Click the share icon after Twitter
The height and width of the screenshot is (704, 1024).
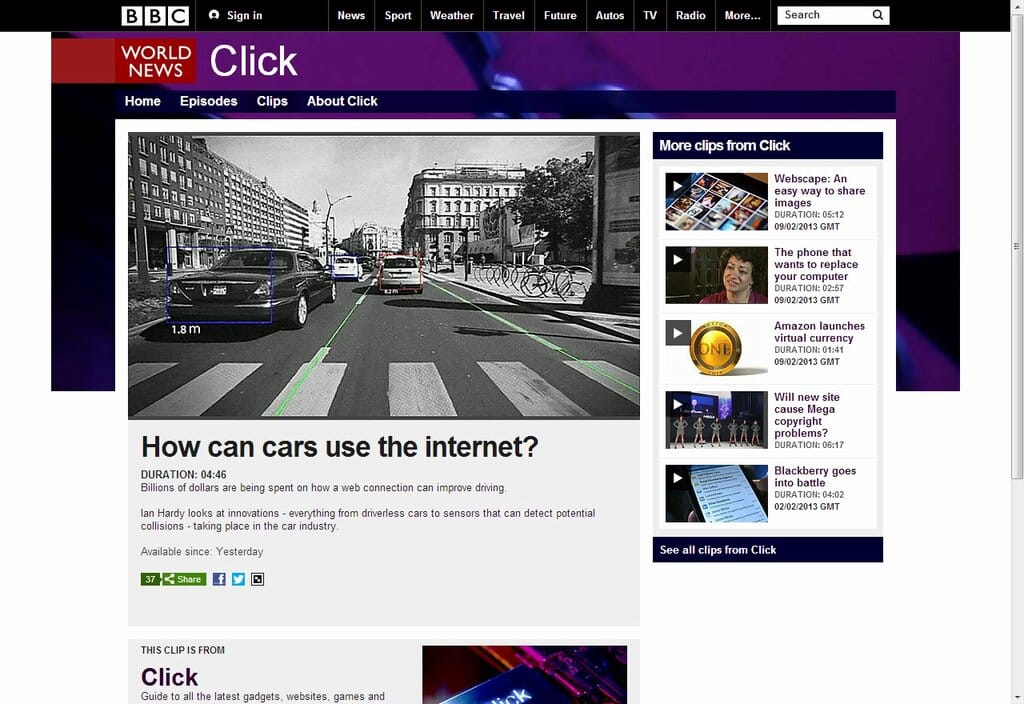point(257,579)
